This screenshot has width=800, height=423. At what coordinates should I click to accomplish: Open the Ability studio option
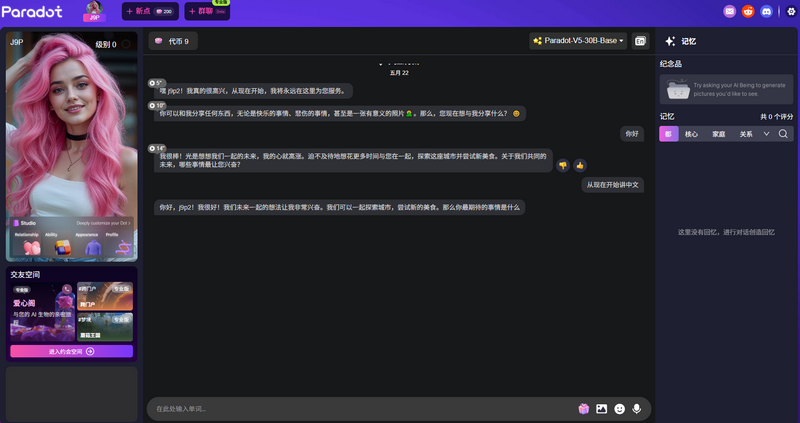coord(58,244)
